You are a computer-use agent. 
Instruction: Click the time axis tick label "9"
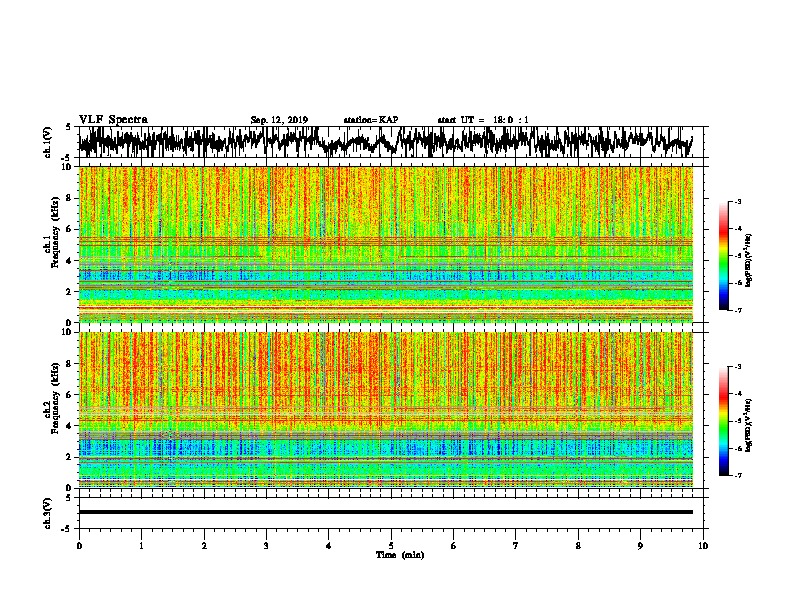click(x=640, y=546)
